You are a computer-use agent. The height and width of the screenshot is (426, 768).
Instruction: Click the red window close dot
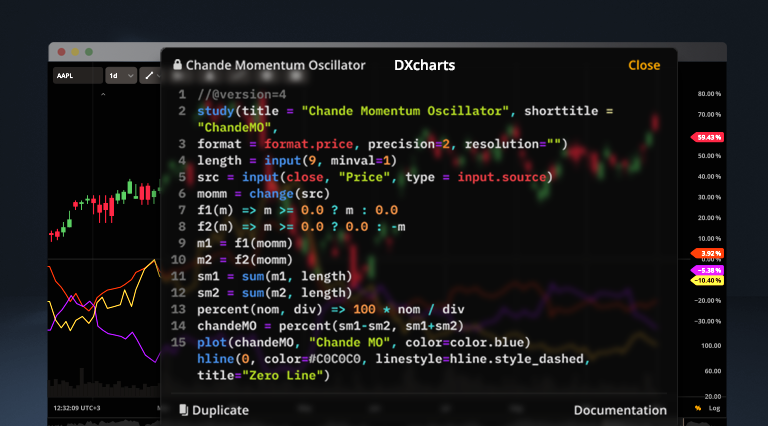pos(61,52)
